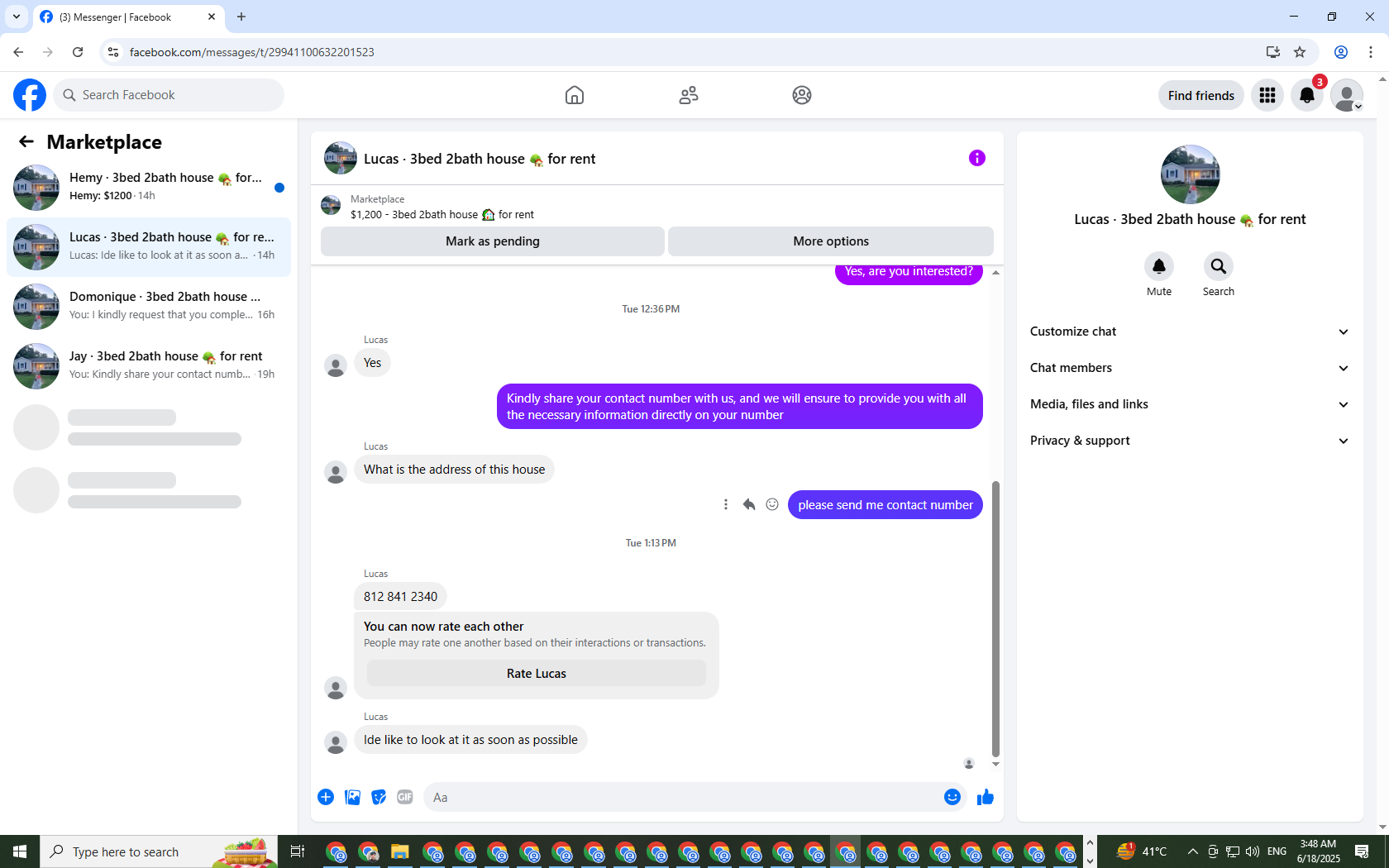Open the Chrome profile icon

pos(1341,52)
